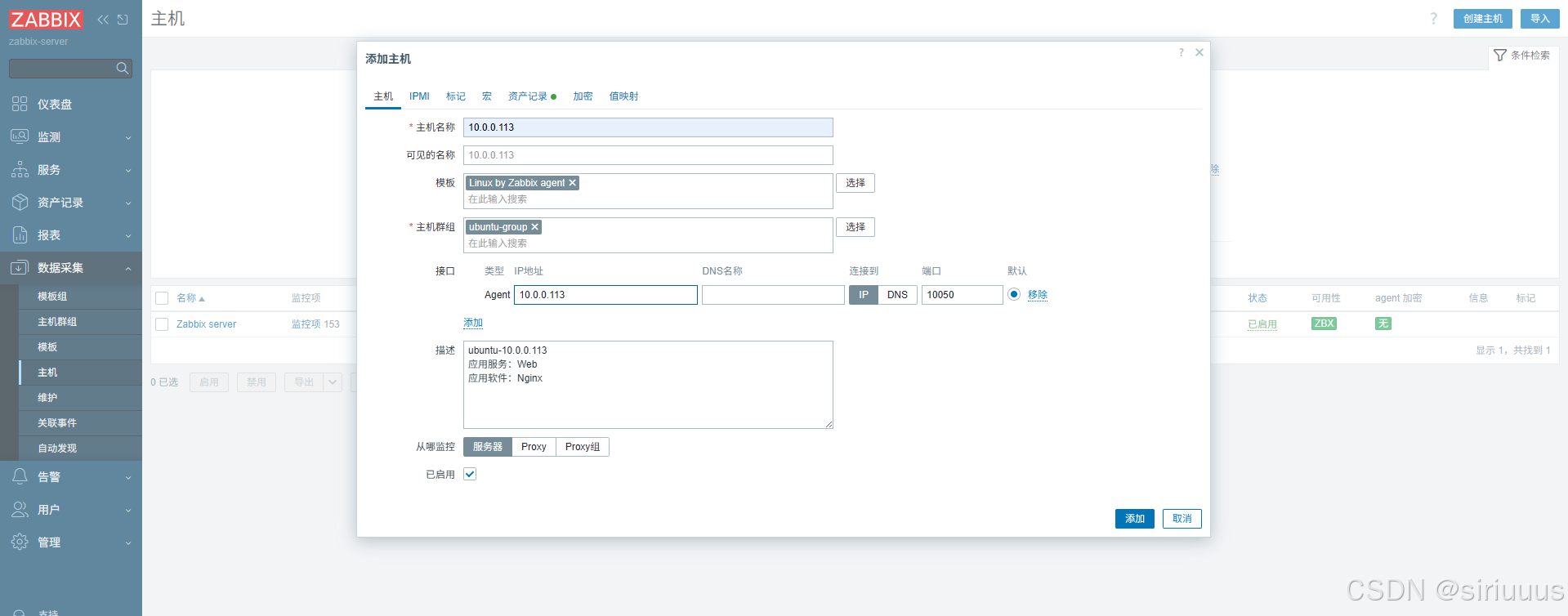Click Select (选择) button next to templates
Image resolution: width=1568 pixels, height=616 pixels.
pyautogui.click(x=855, y=183)
